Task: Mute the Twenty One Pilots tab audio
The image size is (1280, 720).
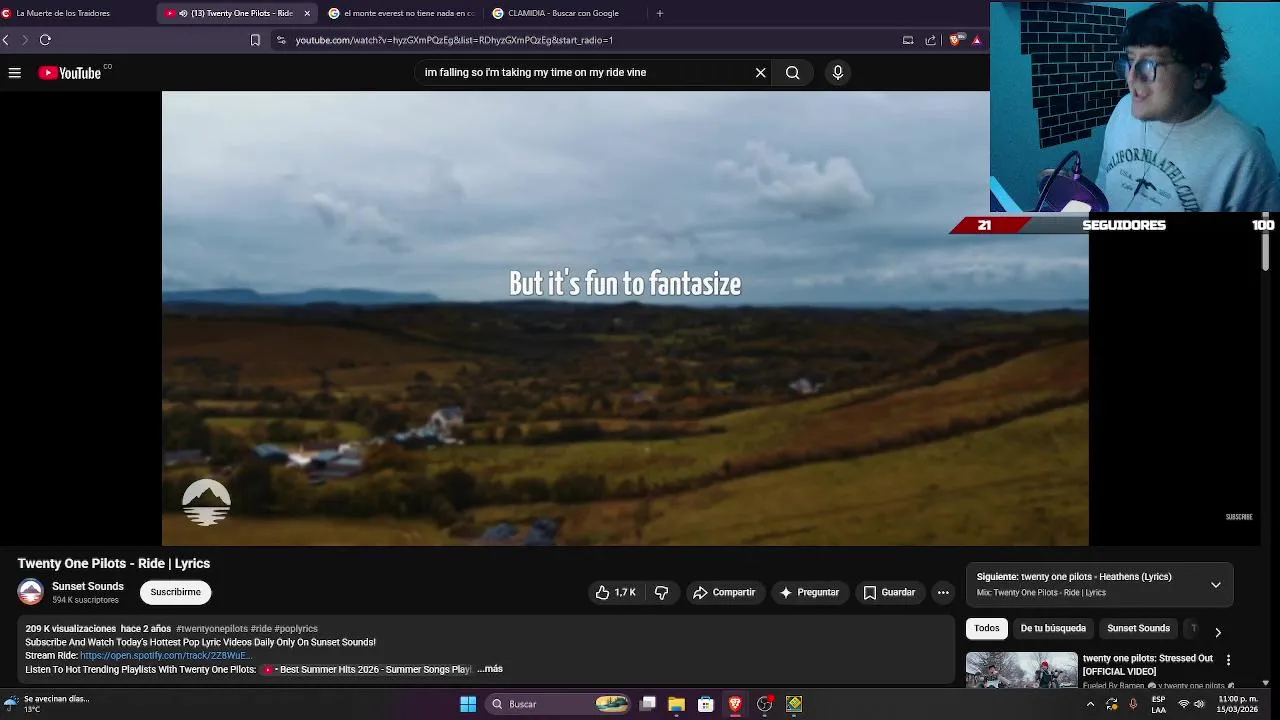Action: [x=183, y=13]
